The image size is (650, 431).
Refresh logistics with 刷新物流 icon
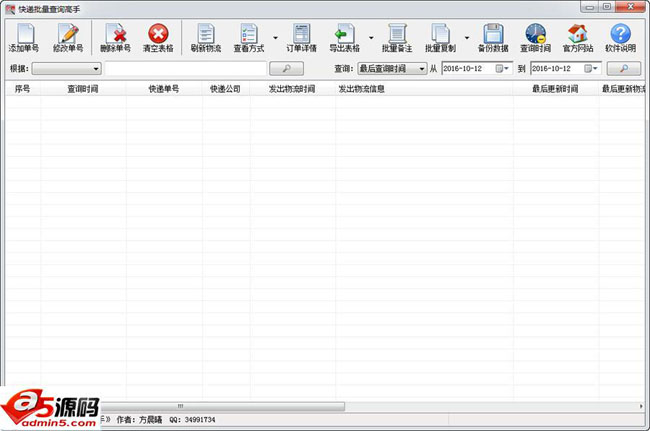(x=206, y=38)
